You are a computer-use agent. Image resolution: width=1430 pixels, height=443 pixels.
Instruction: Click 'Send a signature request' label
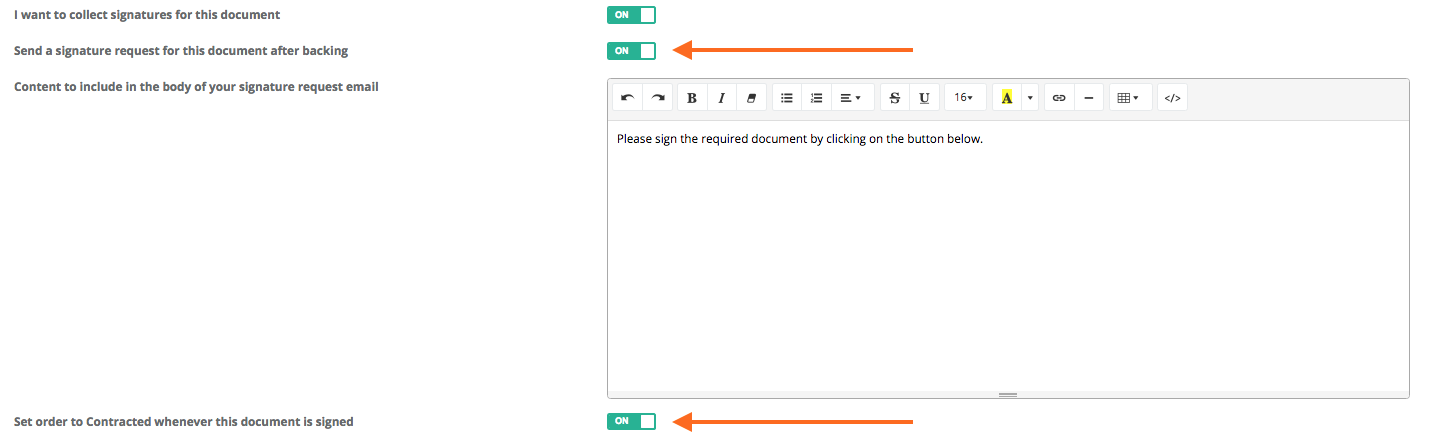coord(181,50)
